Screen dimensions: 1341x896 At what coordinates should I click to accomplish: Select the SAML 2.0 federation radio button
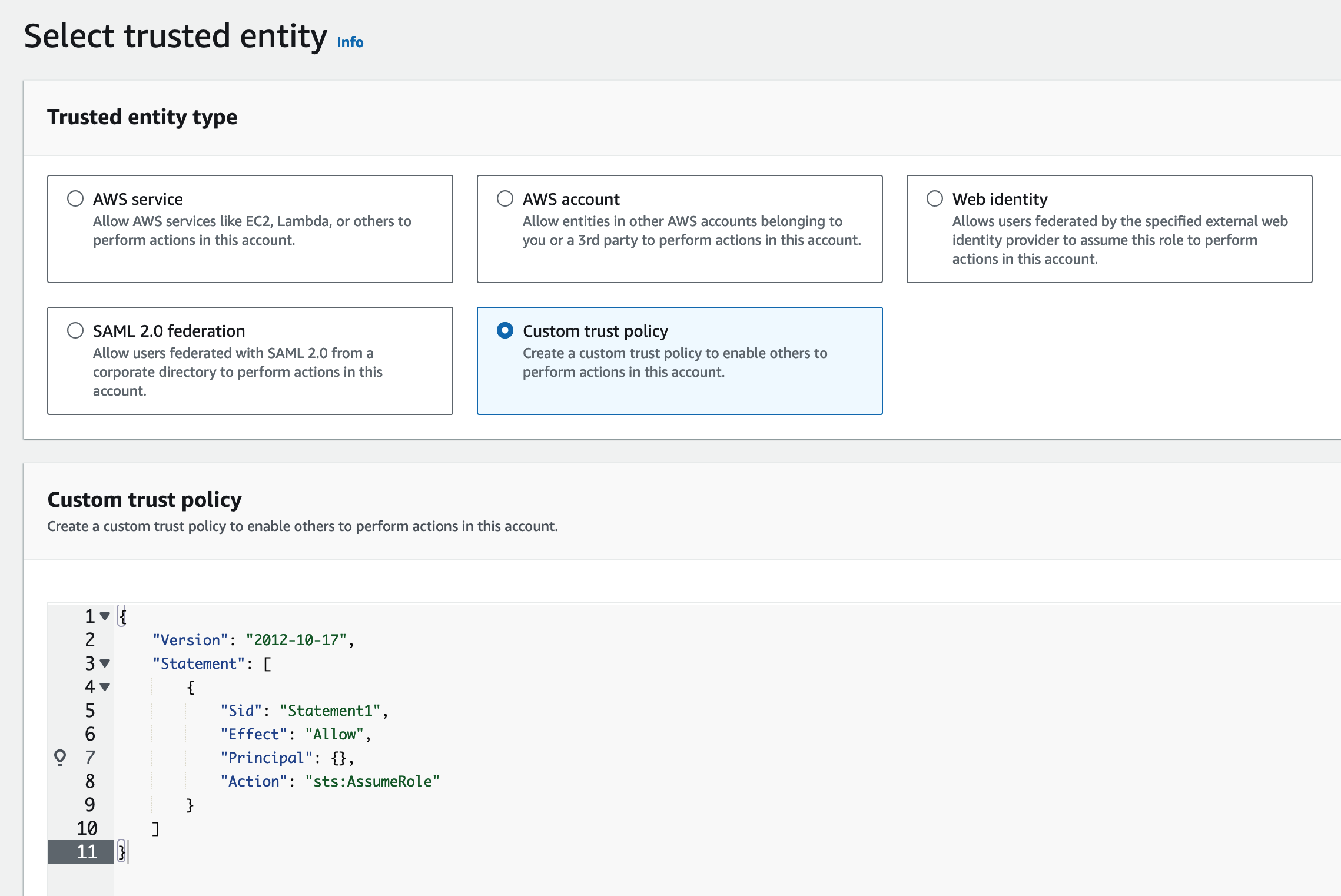pos(75,330)
